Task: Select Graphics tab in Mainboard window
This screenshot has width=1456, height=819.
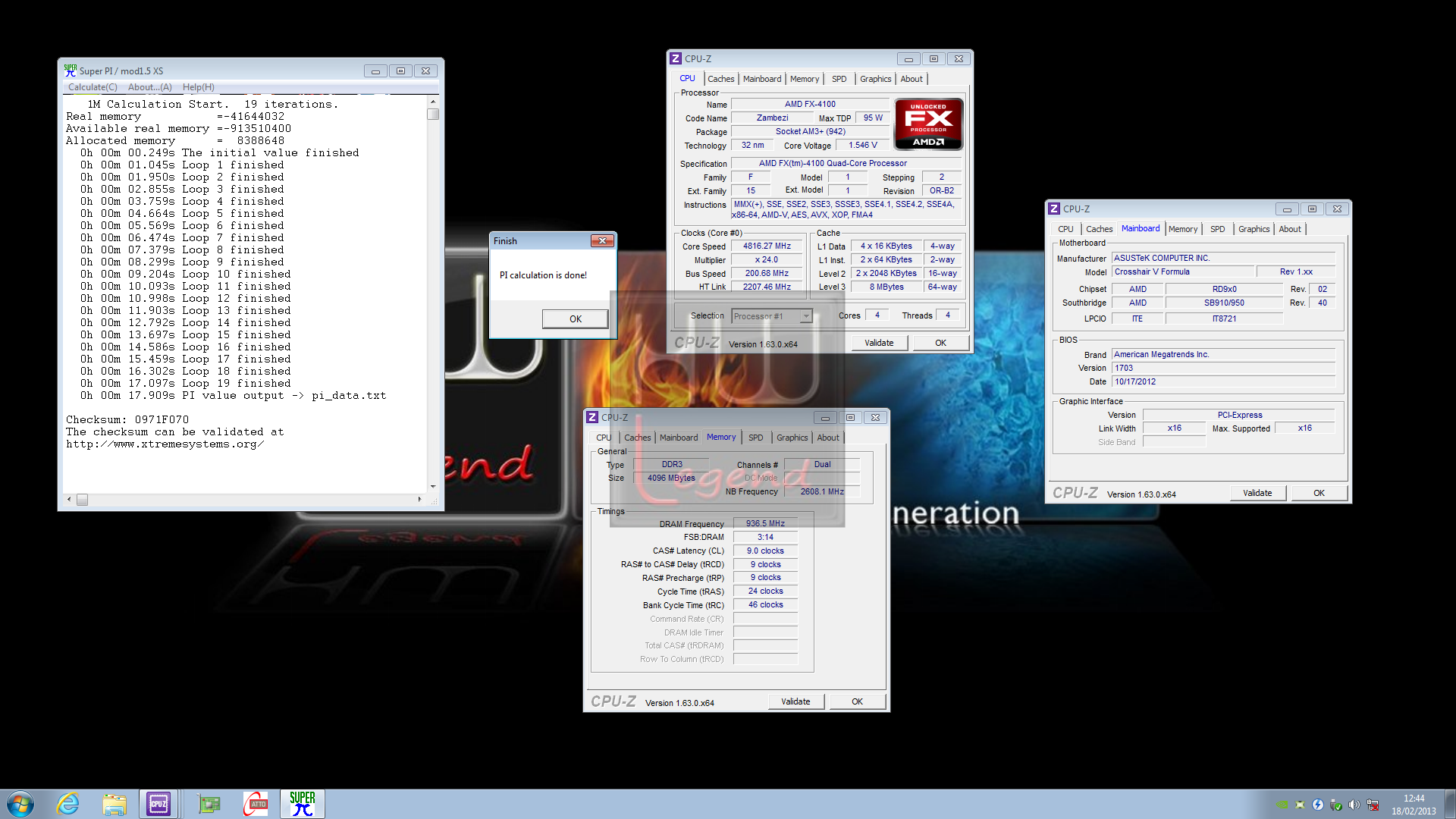Action: (x=1254, y=229)
